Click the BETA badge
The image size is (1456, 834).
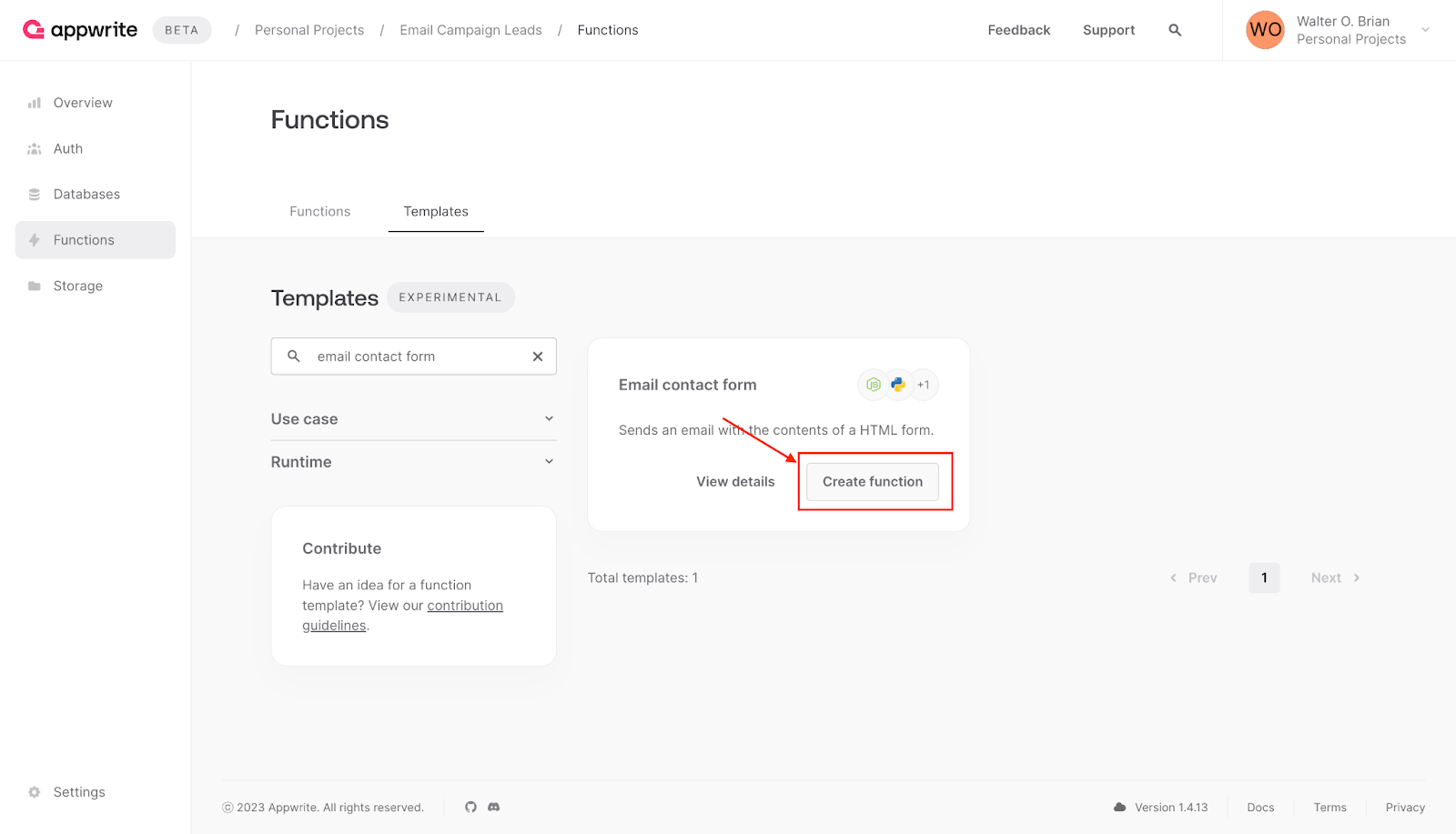[182, 30]
